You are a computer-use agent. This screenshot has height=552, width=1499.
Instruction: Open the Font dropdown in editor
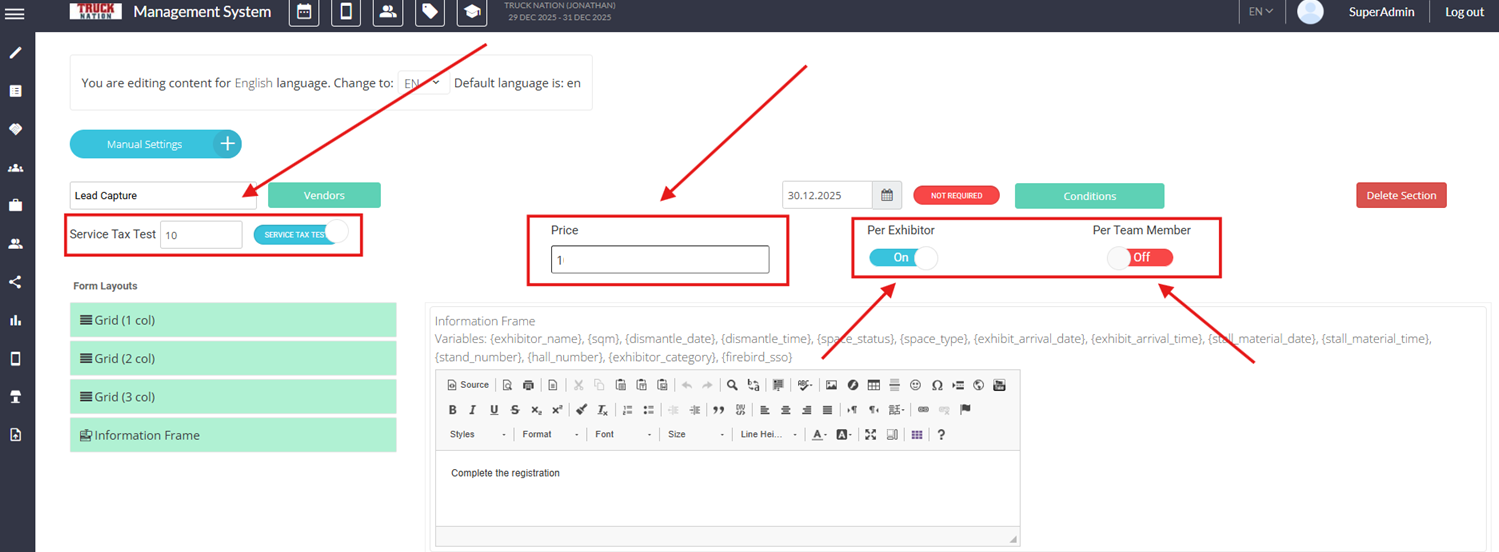click(622, 435)
